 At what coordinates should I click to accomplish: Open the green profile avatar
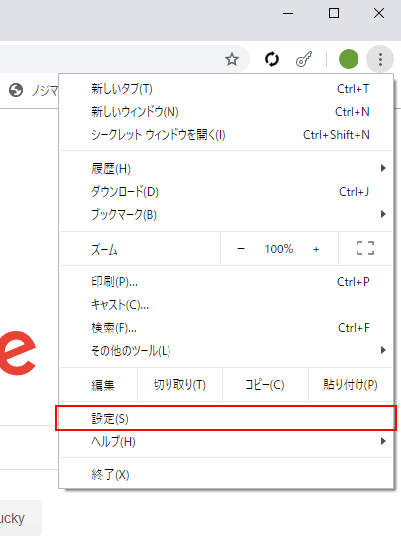tap(348, 59)
